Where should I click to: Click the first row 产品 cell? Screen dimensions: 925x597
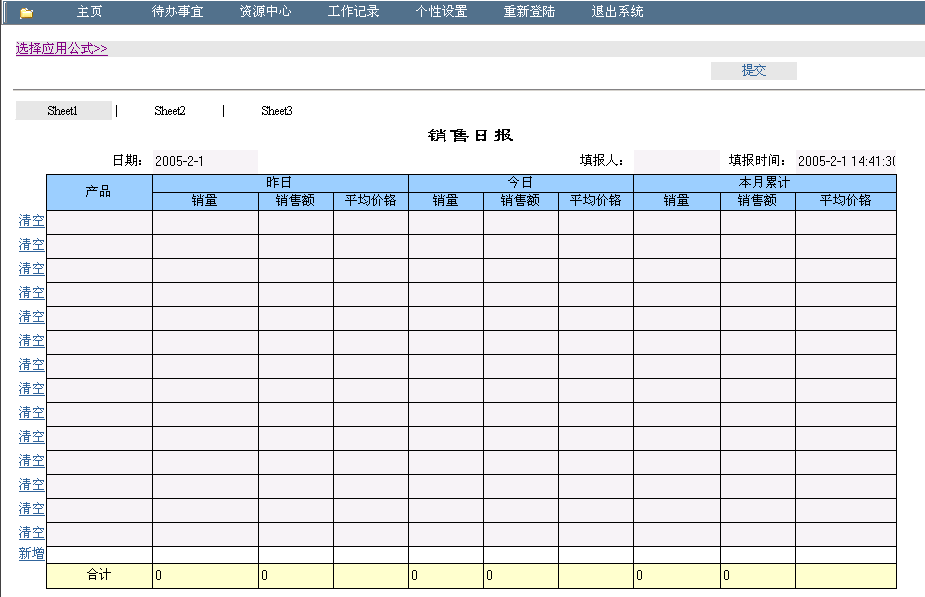click(x=99, y=222)
